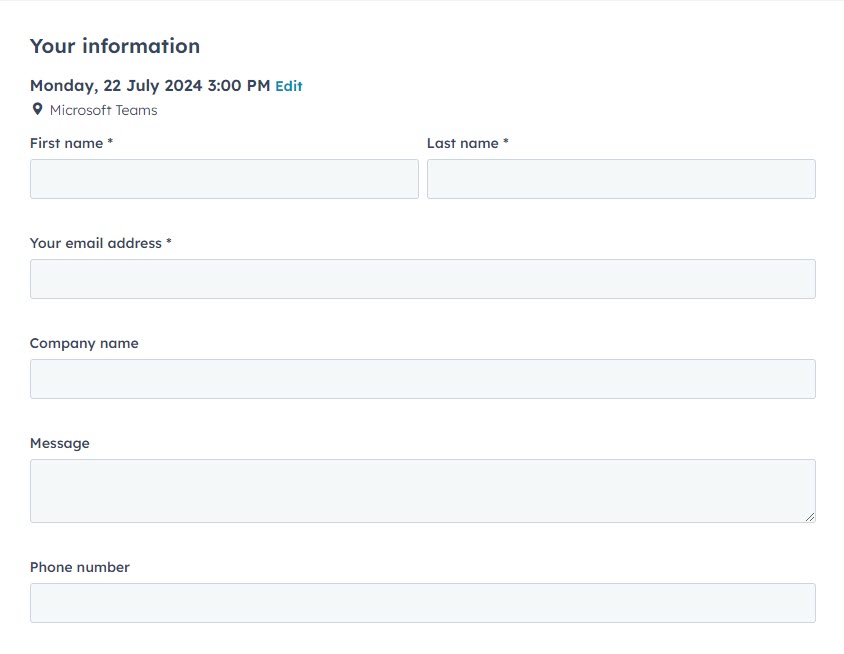Click the Edit link beside the date

[288, 86]
